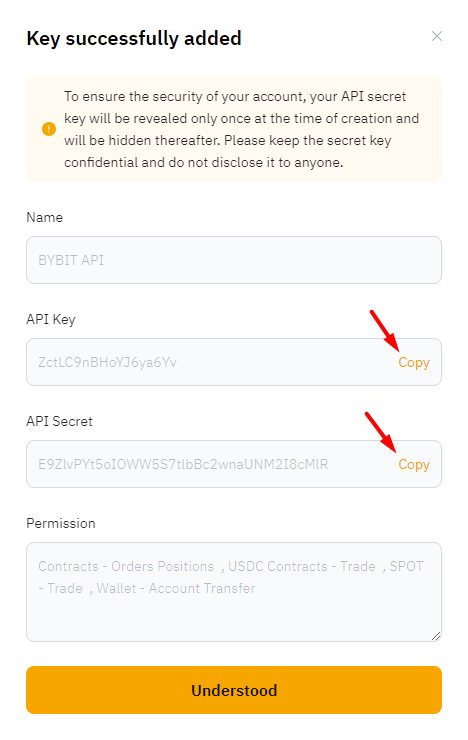Viewport: 468px width, 740px height.
Task: Click the API Key text ZctLC9nBHoYJ6ya6Yv
Action: point(108,362)
